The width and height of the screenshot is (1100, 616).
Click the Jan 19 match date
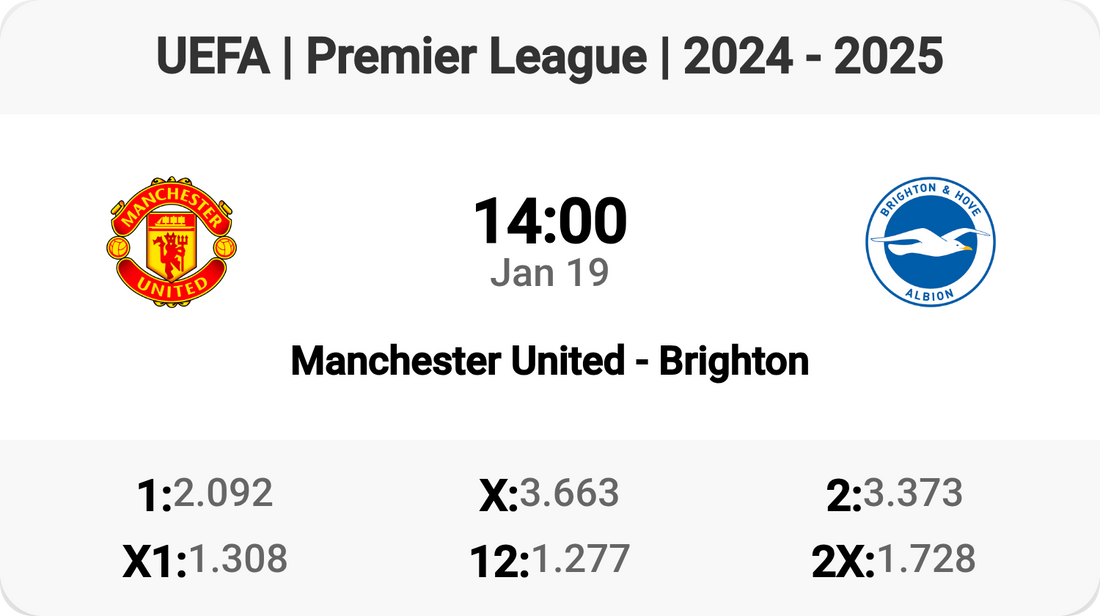550,273
